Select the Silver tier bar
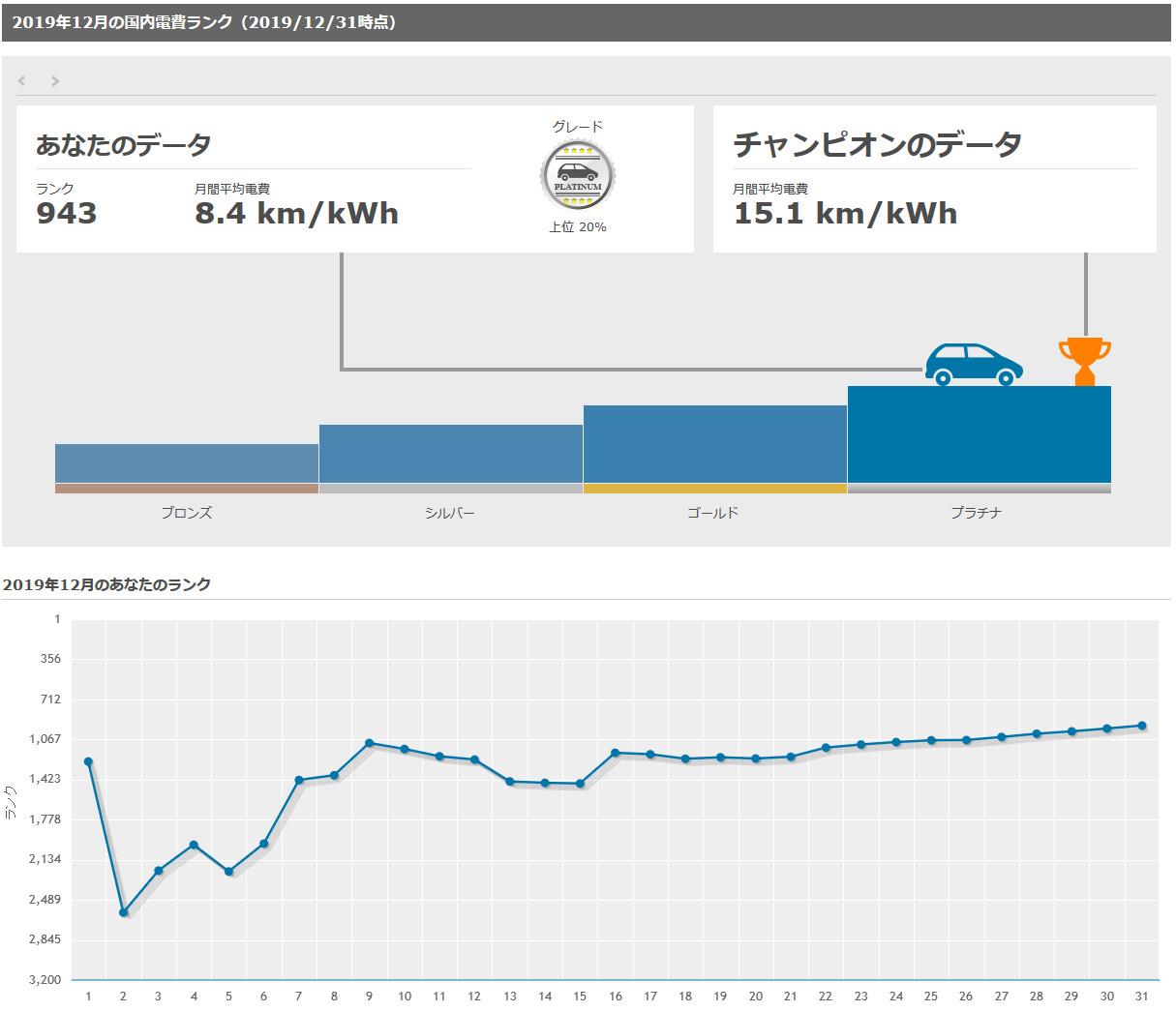The image size is (1176, 1012). [x=451, y=454]
